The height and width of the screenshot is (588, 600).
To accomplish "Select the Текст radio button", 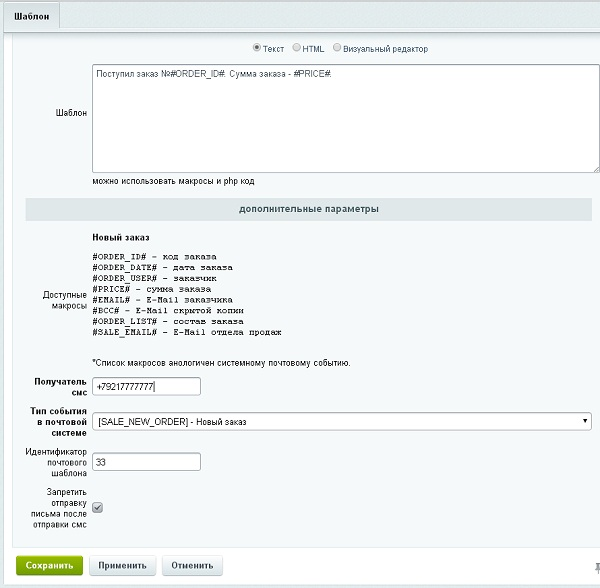I will point(257,47).
